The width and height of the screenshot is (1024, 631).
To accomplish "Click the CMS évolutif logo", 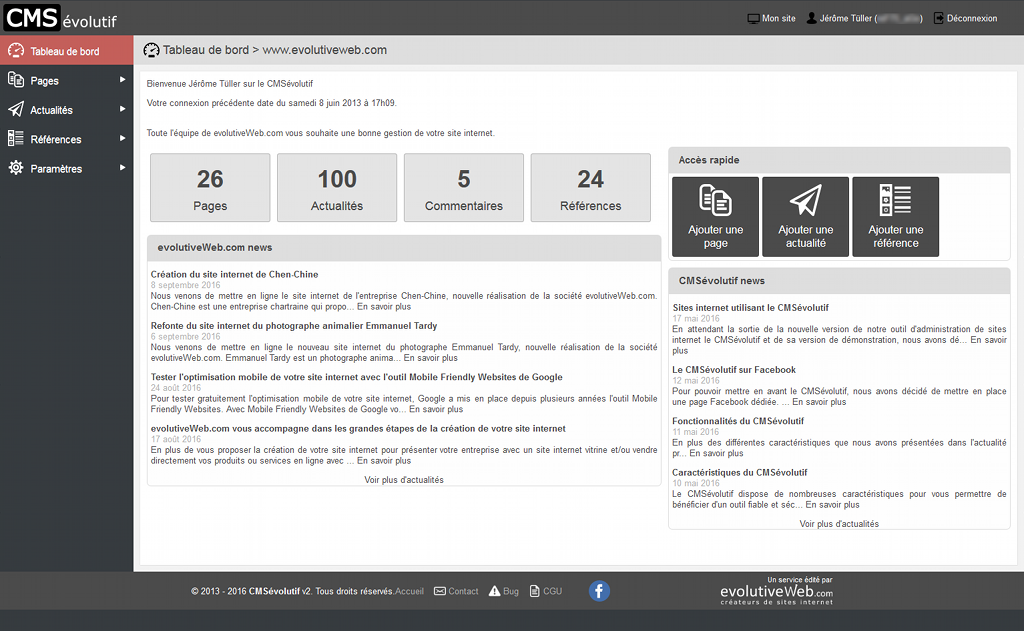I will coord(61,18).
